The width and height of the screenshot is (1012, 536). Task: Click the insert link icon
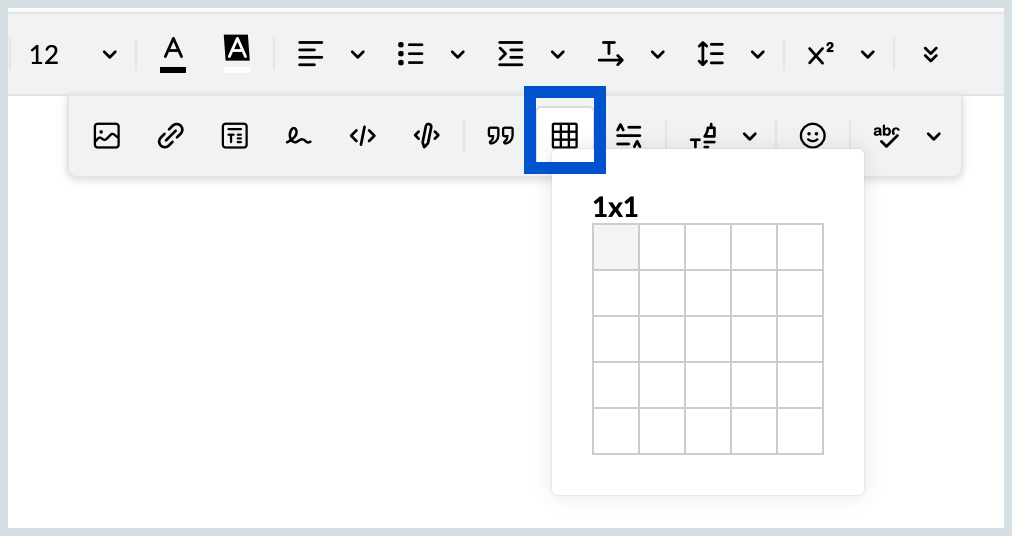170,136
